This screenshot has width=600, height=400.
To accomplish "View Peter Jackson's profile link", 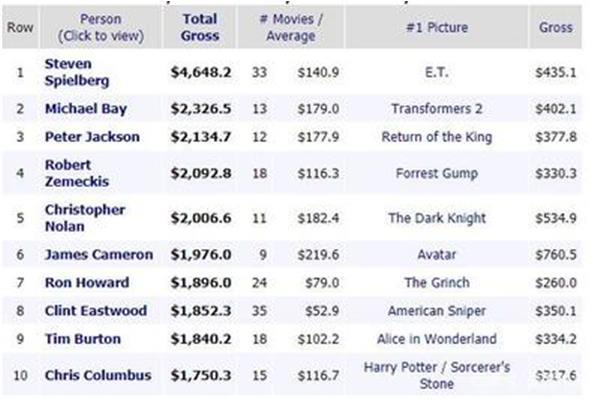I will pyautogui.click(x=92, y=137).
